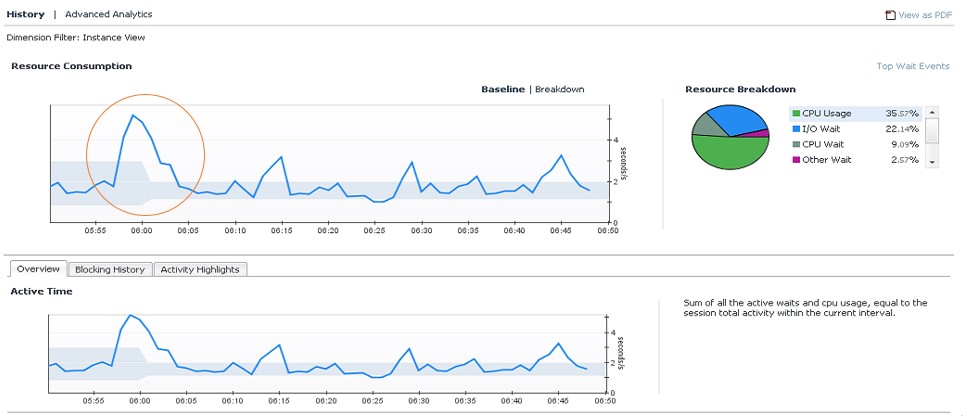Click the green slice of the pie chart
The width and height of the screenshot is (963, 416).
pyautogui.click(x=729, y=152)
